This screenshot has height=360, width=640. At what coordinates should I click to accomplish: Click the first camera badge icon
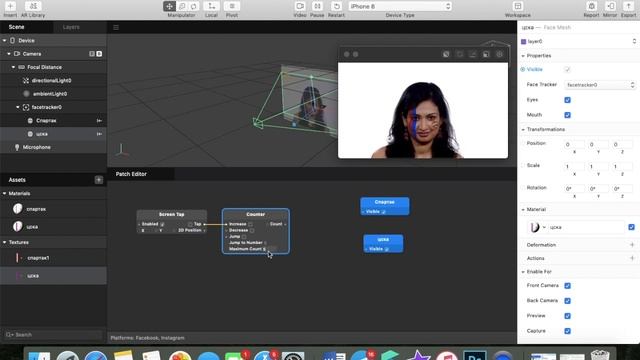pyautogui.click(x=92, y=54)
